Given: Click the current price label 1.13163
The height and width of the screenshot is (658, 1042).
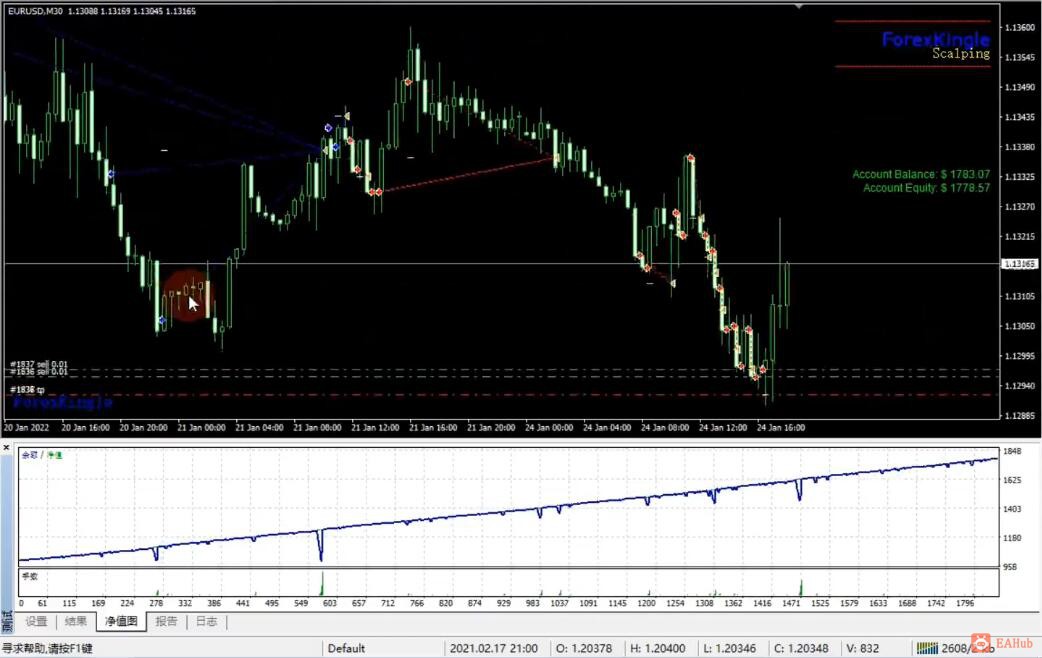Looking at the screenshot, I should tap(1019, 264).
